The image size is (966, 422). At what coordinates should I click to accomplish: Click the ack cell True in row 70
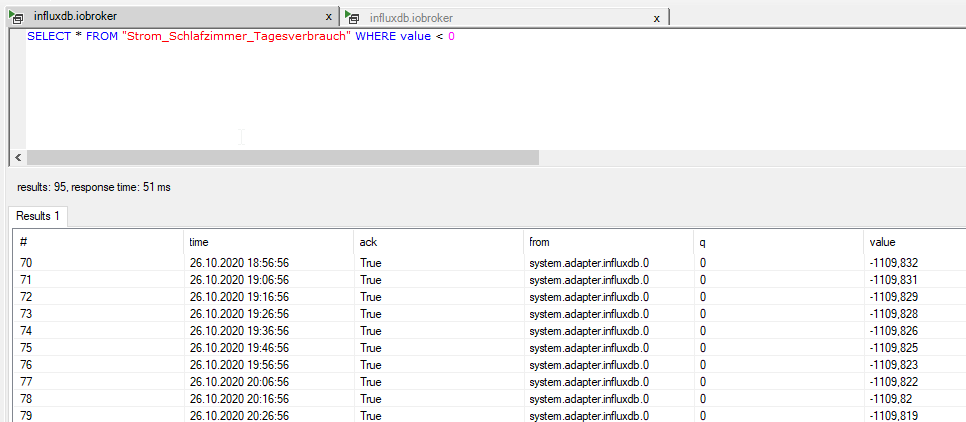pos(371,263)
